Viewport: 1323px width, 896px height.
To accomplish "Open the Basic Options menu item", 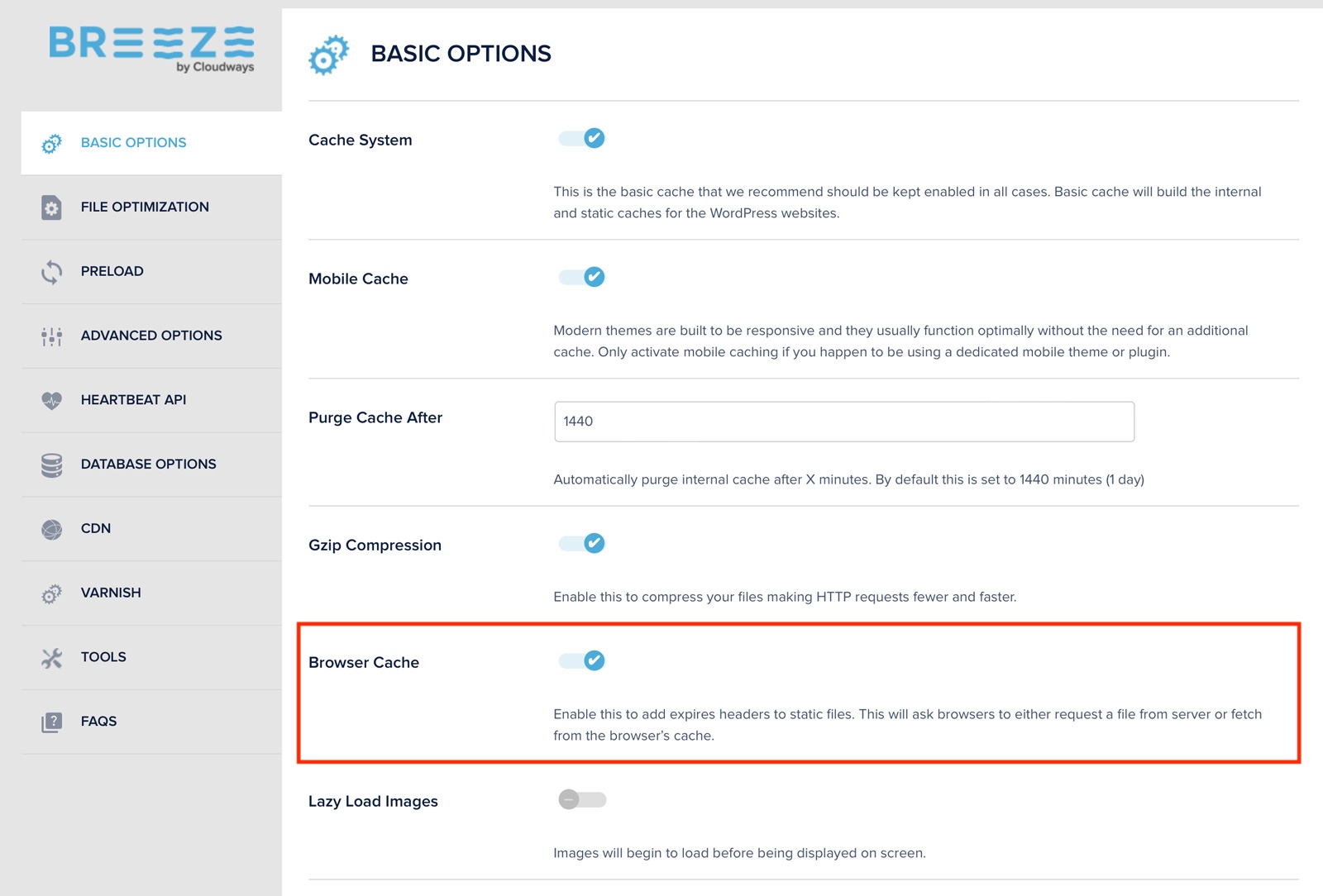I will tap(151, 143).
